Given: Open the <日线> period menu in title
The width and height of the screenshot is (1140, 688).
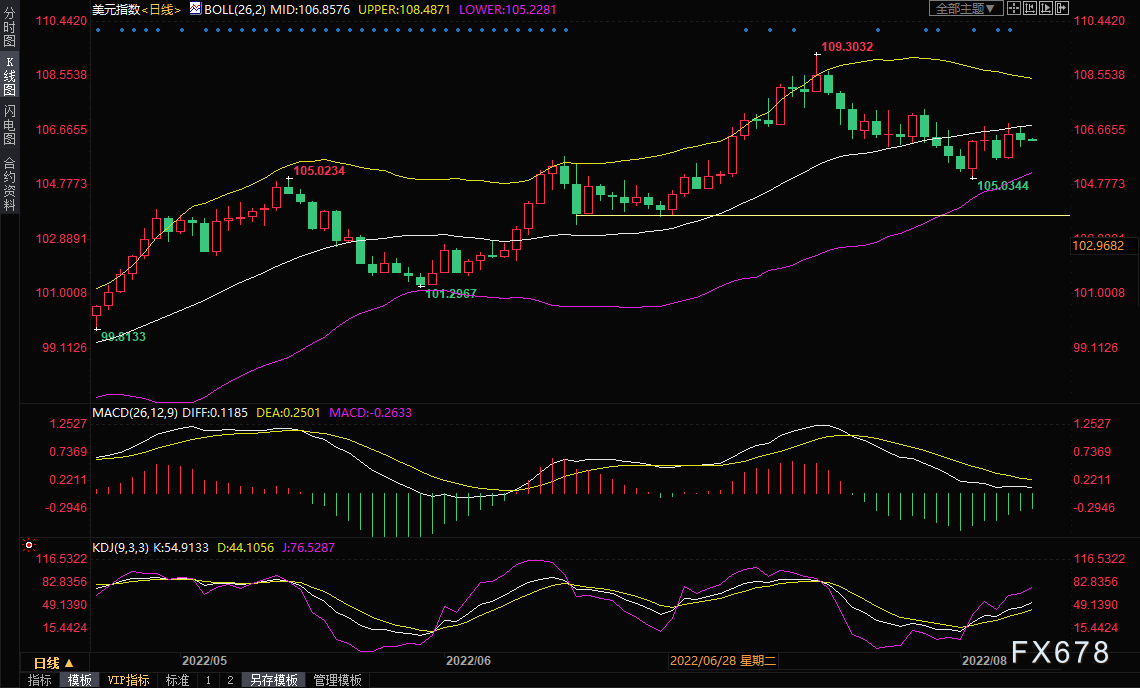Looking at the screenshot, I should [161, 9].
